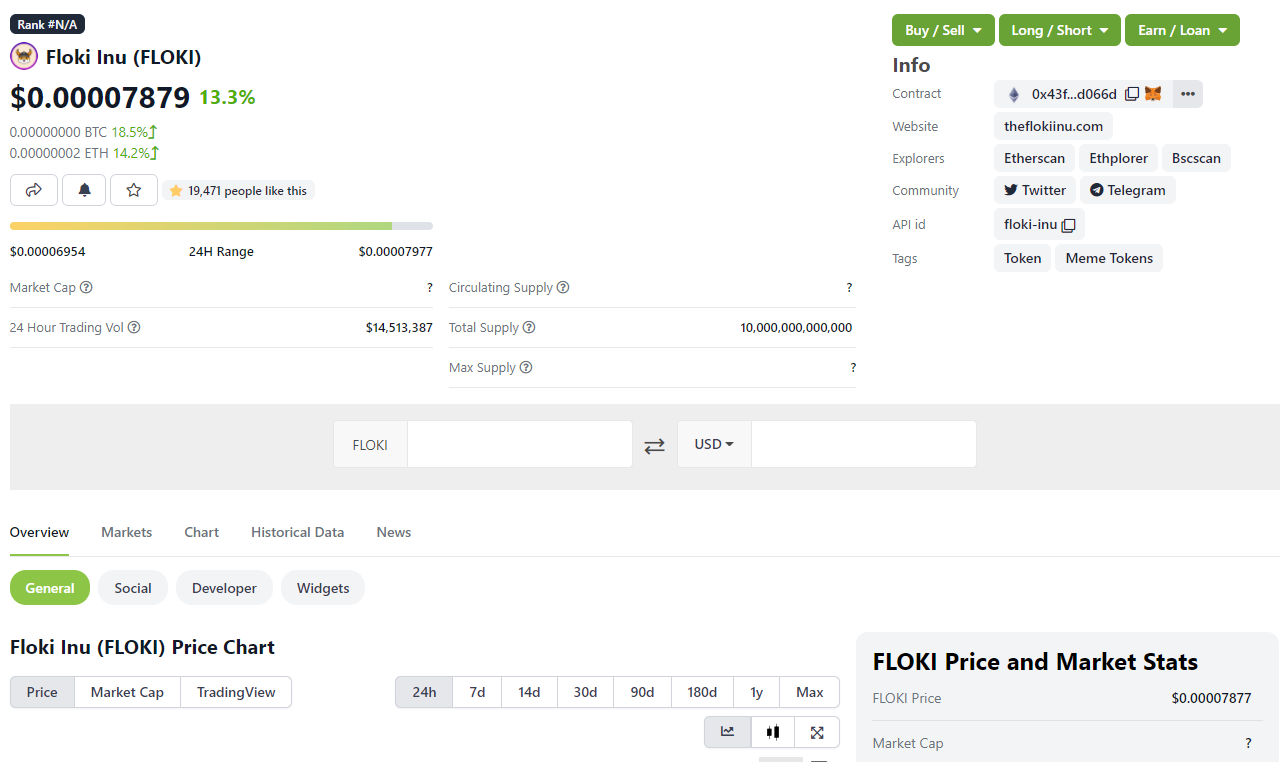Viewport: 1281px width, 762px height.
Task: Click the Total Supply help icon
Action: pyautogui.click(x=529, y=327)
